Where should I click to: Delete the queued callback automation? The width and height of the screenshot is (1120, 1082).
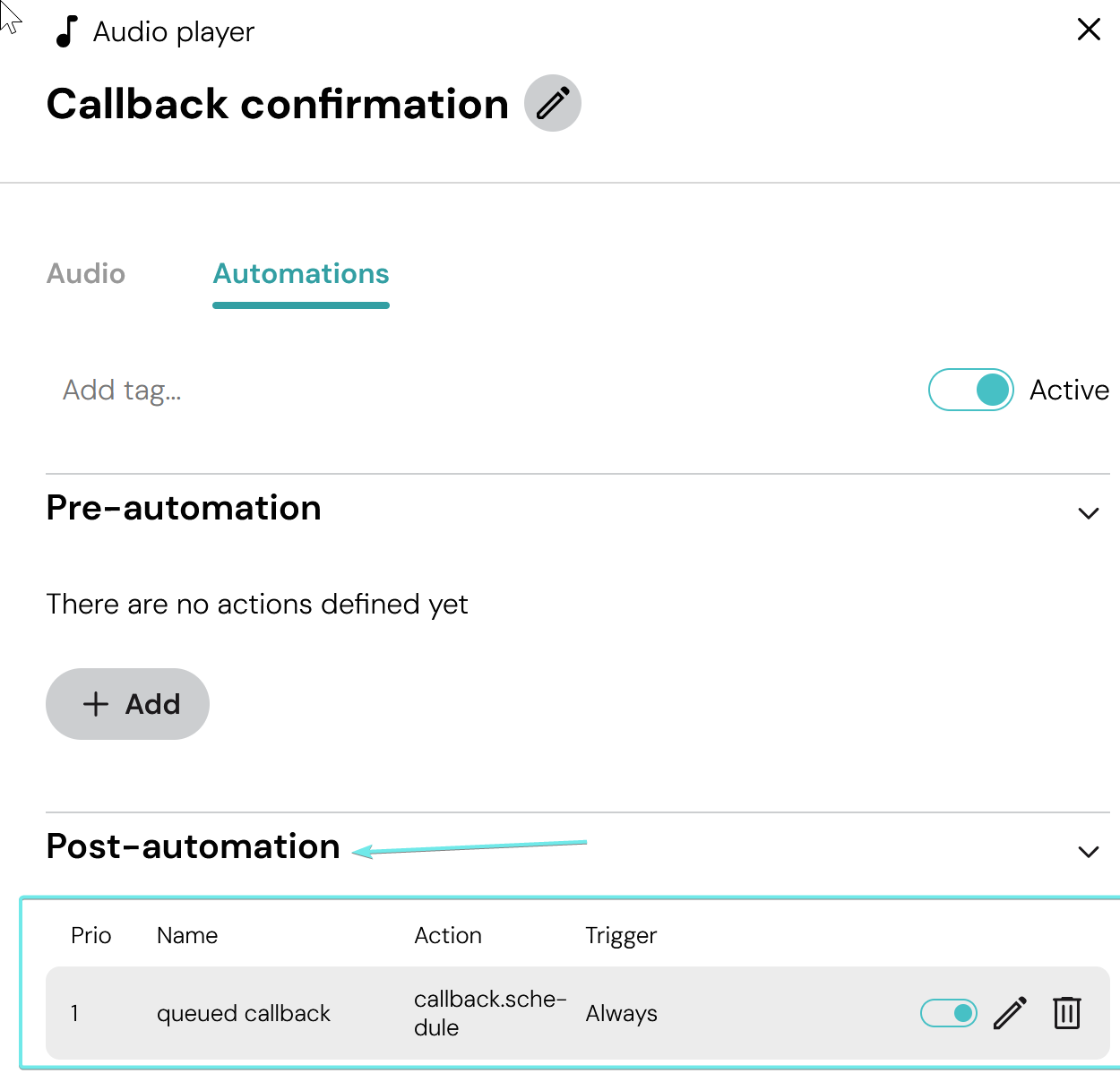click(1066, 1013)
